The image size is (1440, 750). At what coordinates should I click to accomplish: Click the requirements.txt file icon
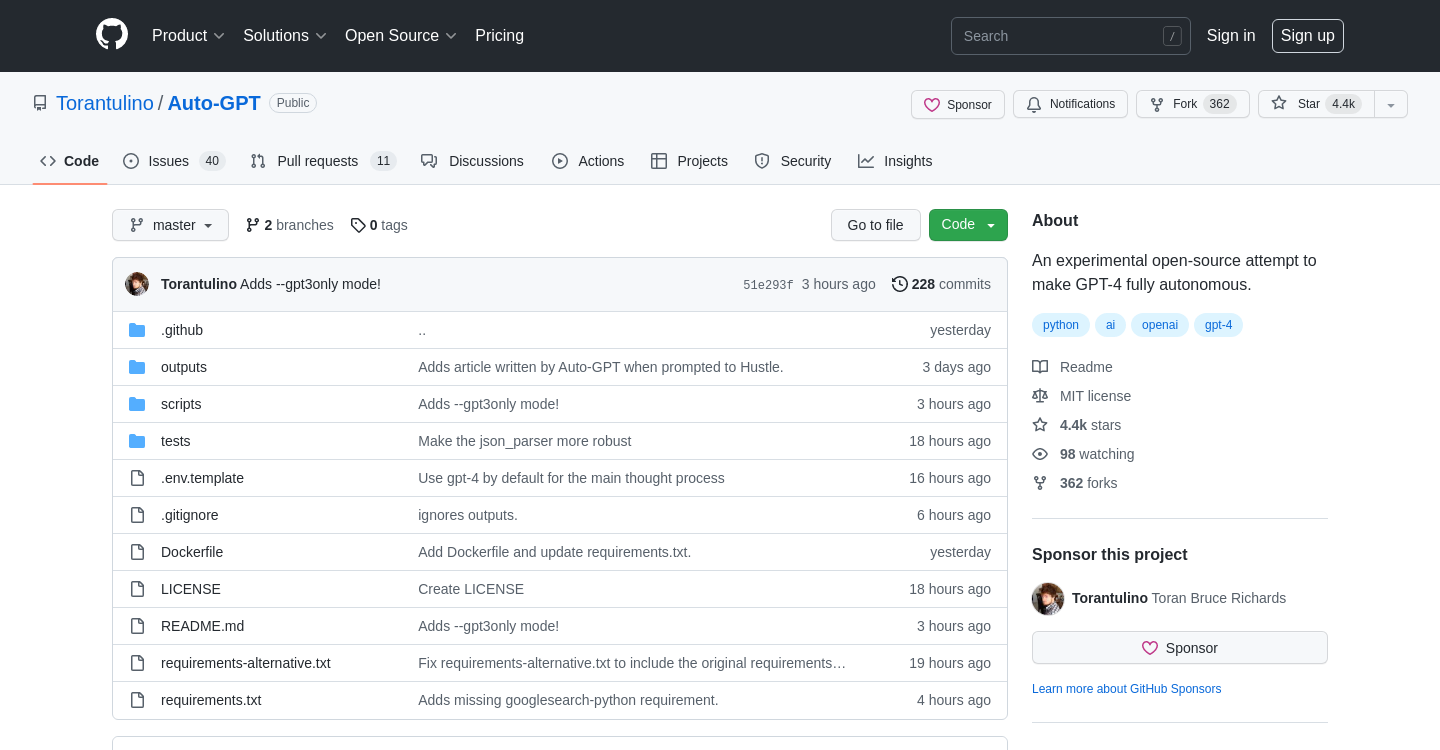pyautogui.click(x=137, y=700)
